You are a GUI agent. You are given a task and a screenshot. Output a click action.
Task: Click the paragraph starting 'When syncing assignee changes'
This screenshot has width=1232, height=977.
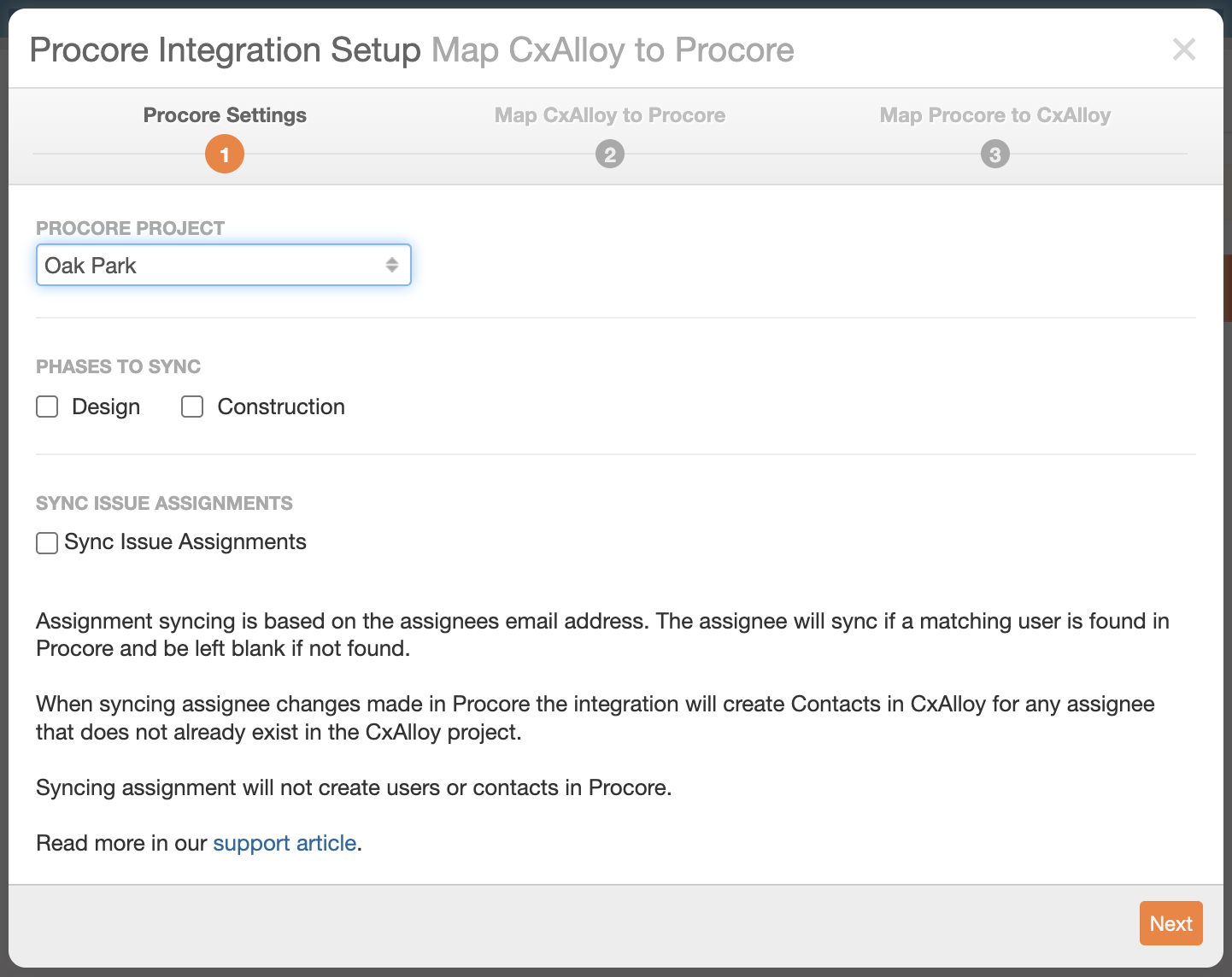coord(595,717)
